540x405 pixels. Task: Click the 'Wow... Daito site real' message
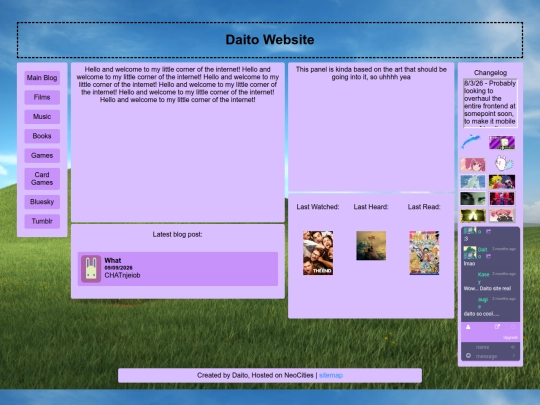point(487,289)
